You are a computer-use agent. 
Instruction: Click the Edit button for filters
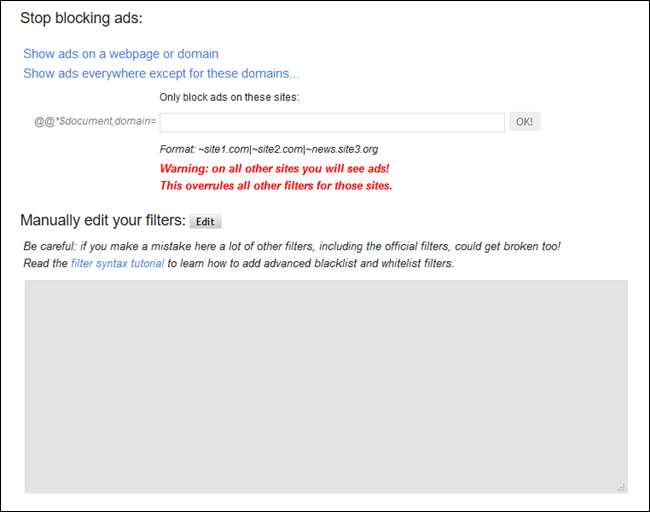pyautogui.click(x=205, y=221)
